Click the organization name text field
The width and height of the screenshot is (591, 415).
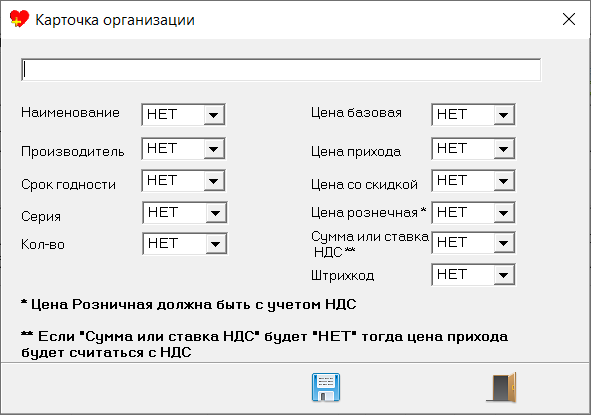281,70
